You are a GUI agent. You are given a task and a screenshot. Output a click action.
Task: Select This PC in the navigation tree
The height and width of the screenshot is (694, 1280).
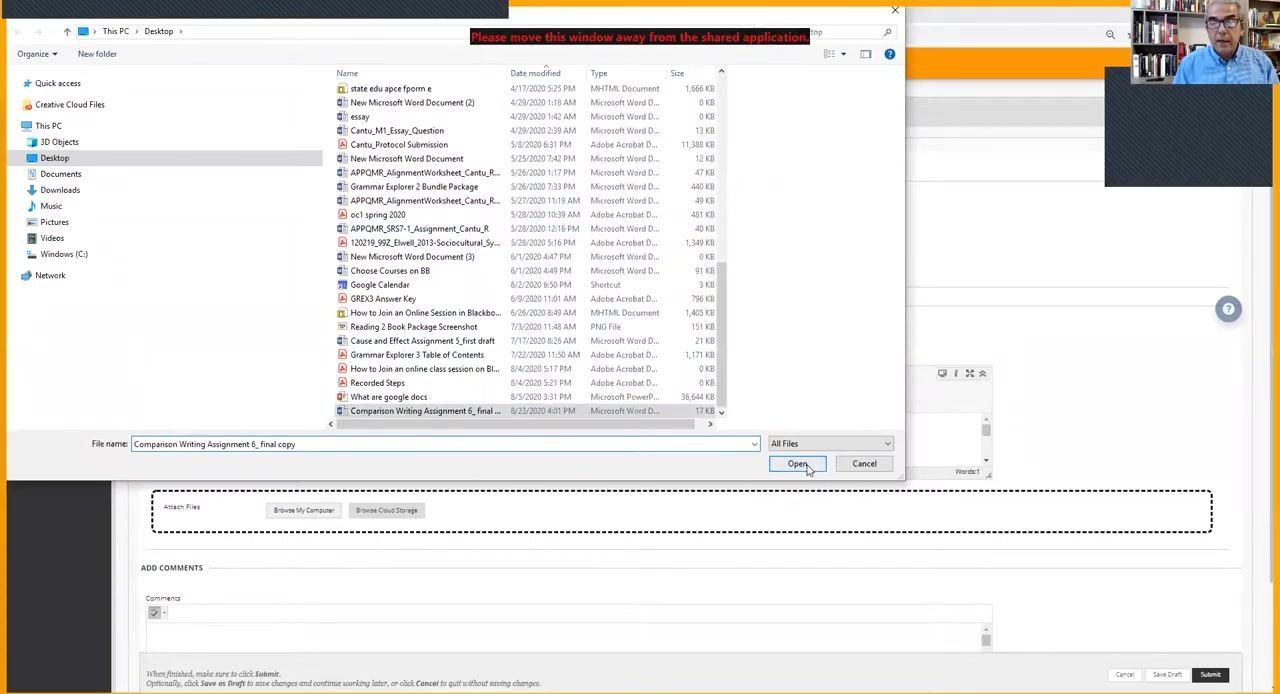click(x=48, y=126)
